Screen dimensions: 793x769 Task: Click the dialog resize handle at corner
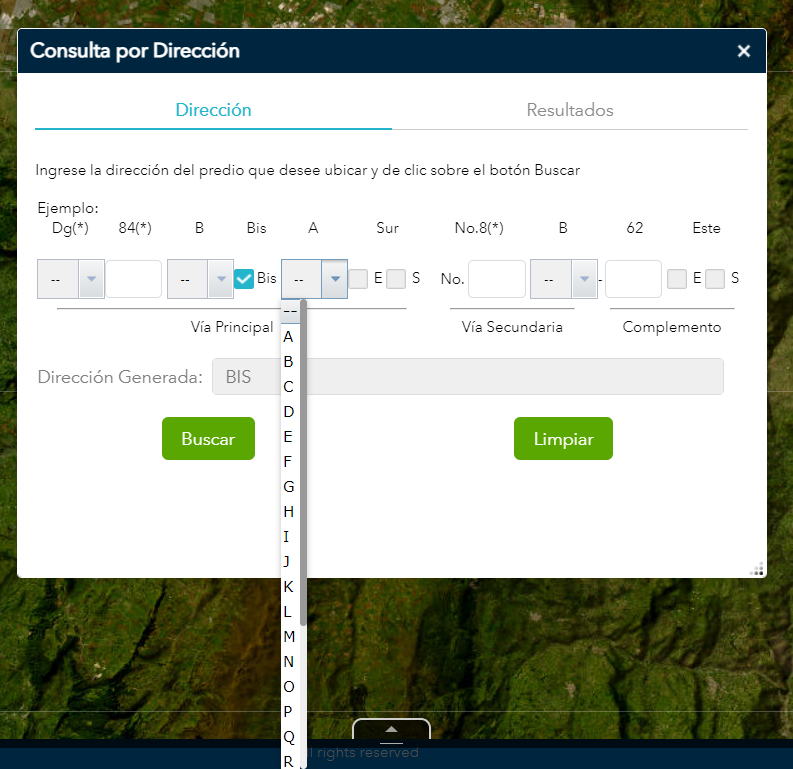756,568
